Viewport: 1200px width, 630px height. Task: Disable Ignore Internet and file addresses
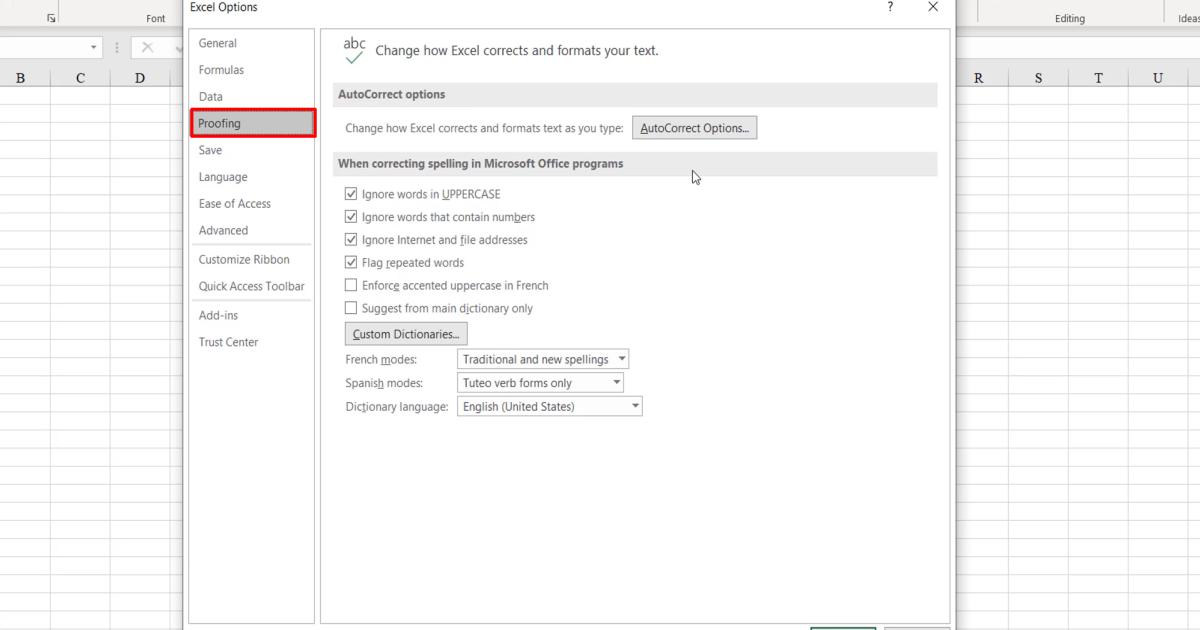click(351, 239)
